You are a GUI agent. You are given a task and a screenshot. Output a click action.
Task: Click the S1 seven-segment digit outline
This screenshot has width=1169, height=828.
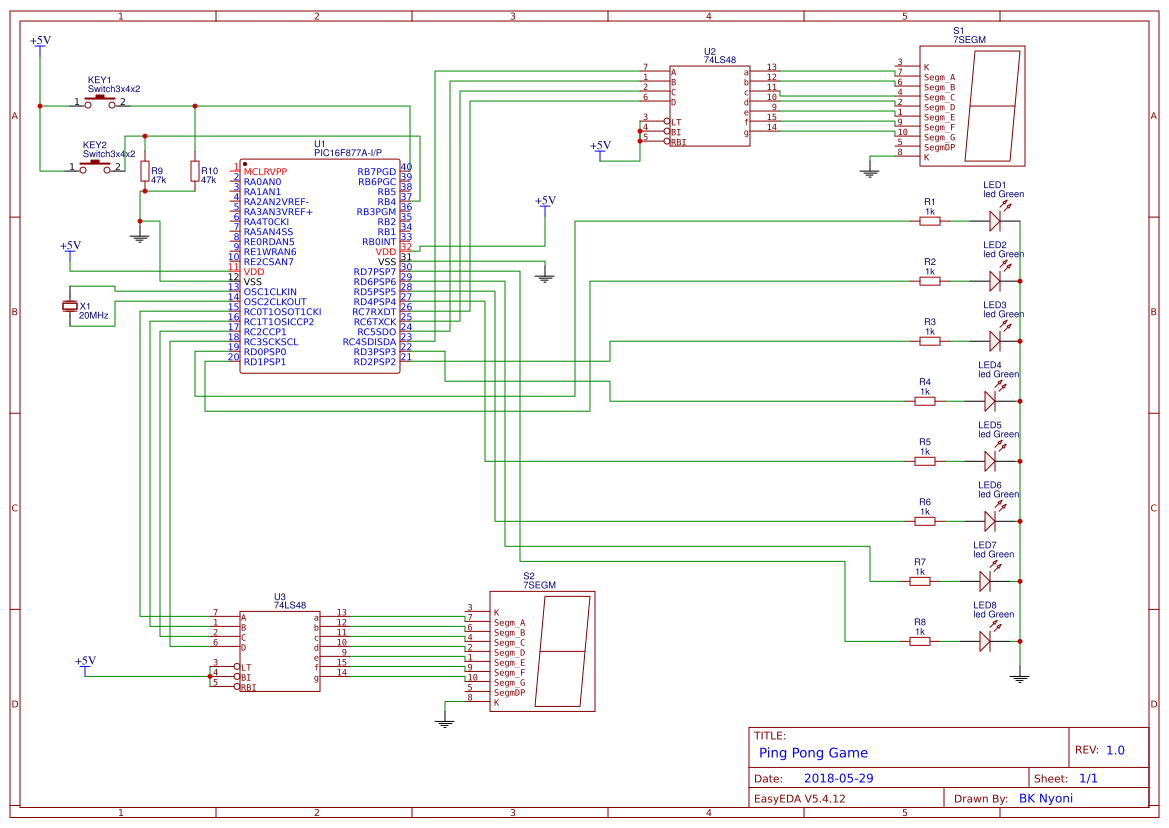(992, 106)
